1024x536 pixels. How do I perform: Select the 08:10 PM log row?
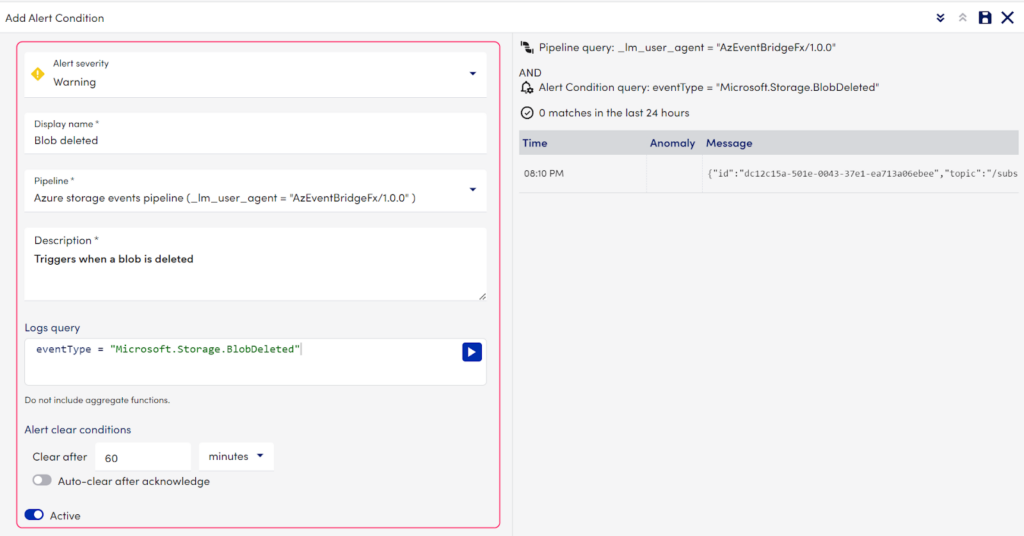[x=769, y=174]
